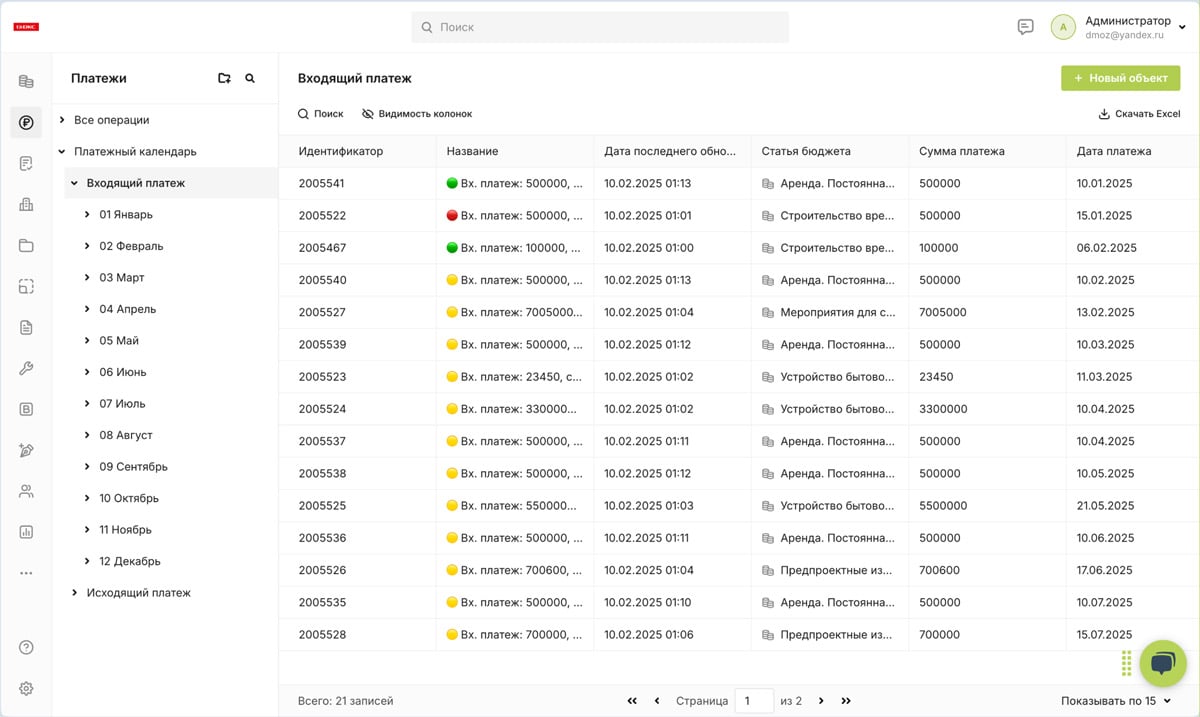Collapse Входящий платеж tree node
Screen dimensions: 1200x717
74,183
